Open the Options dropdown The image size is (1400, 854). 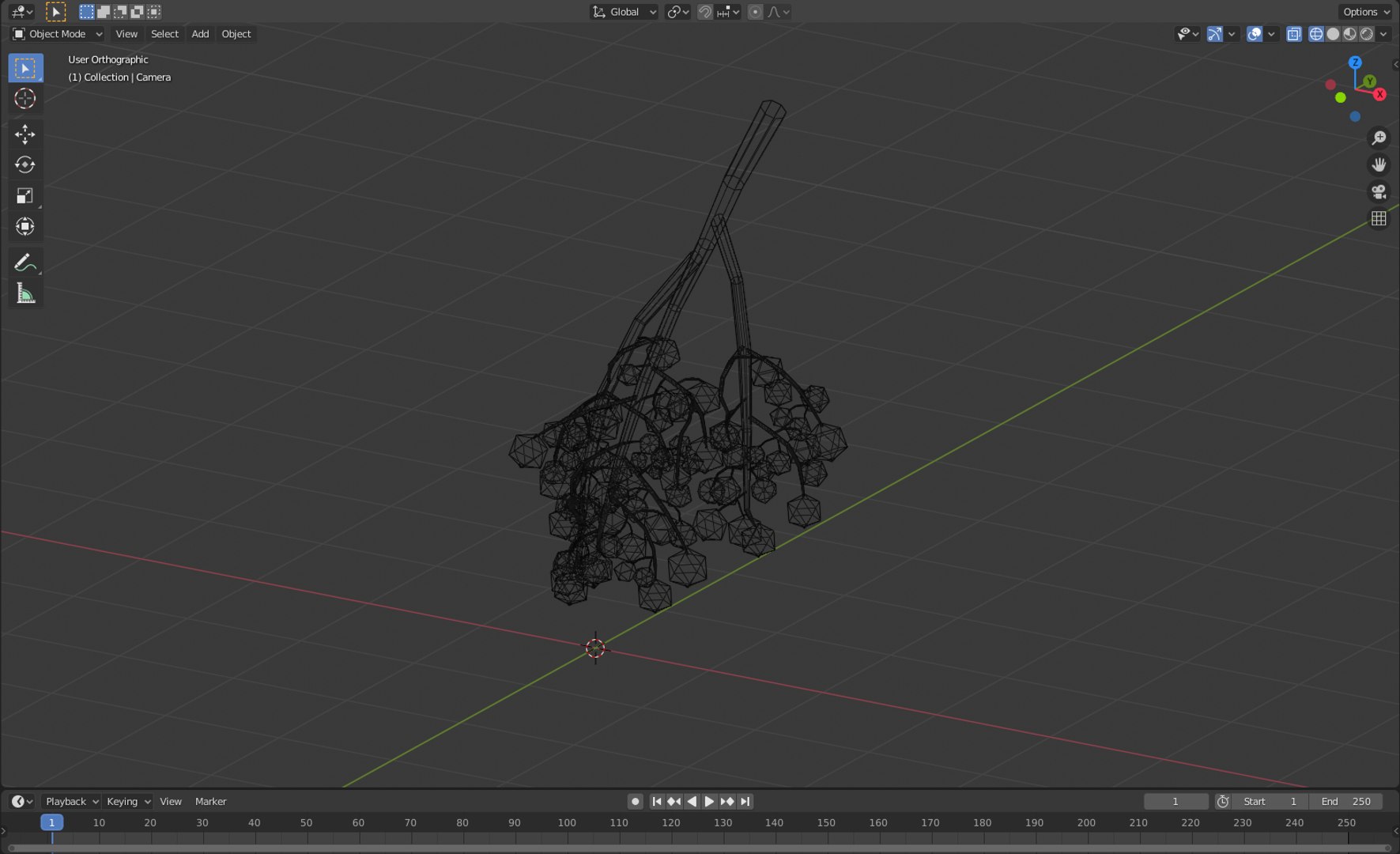click(1365, 12)
